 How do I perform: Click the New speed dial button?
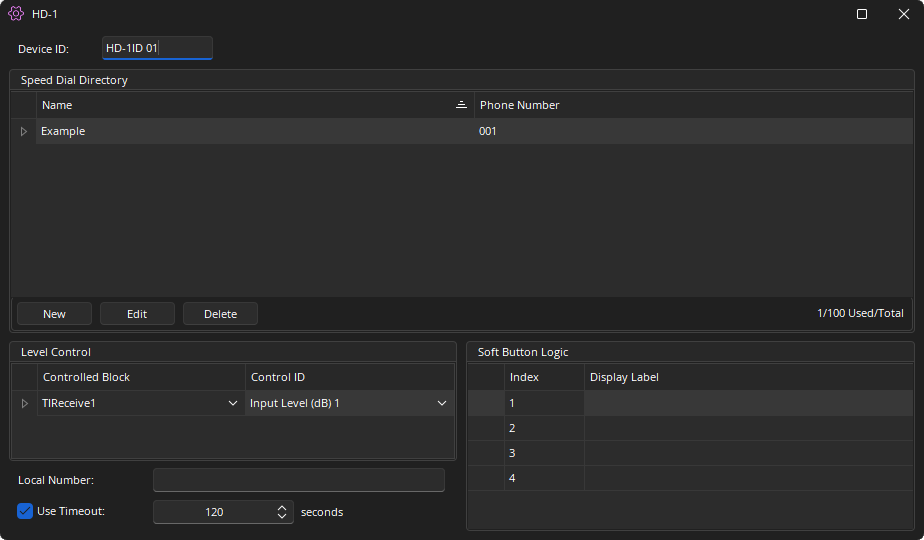pyautogui.click(x=54, y=314)
